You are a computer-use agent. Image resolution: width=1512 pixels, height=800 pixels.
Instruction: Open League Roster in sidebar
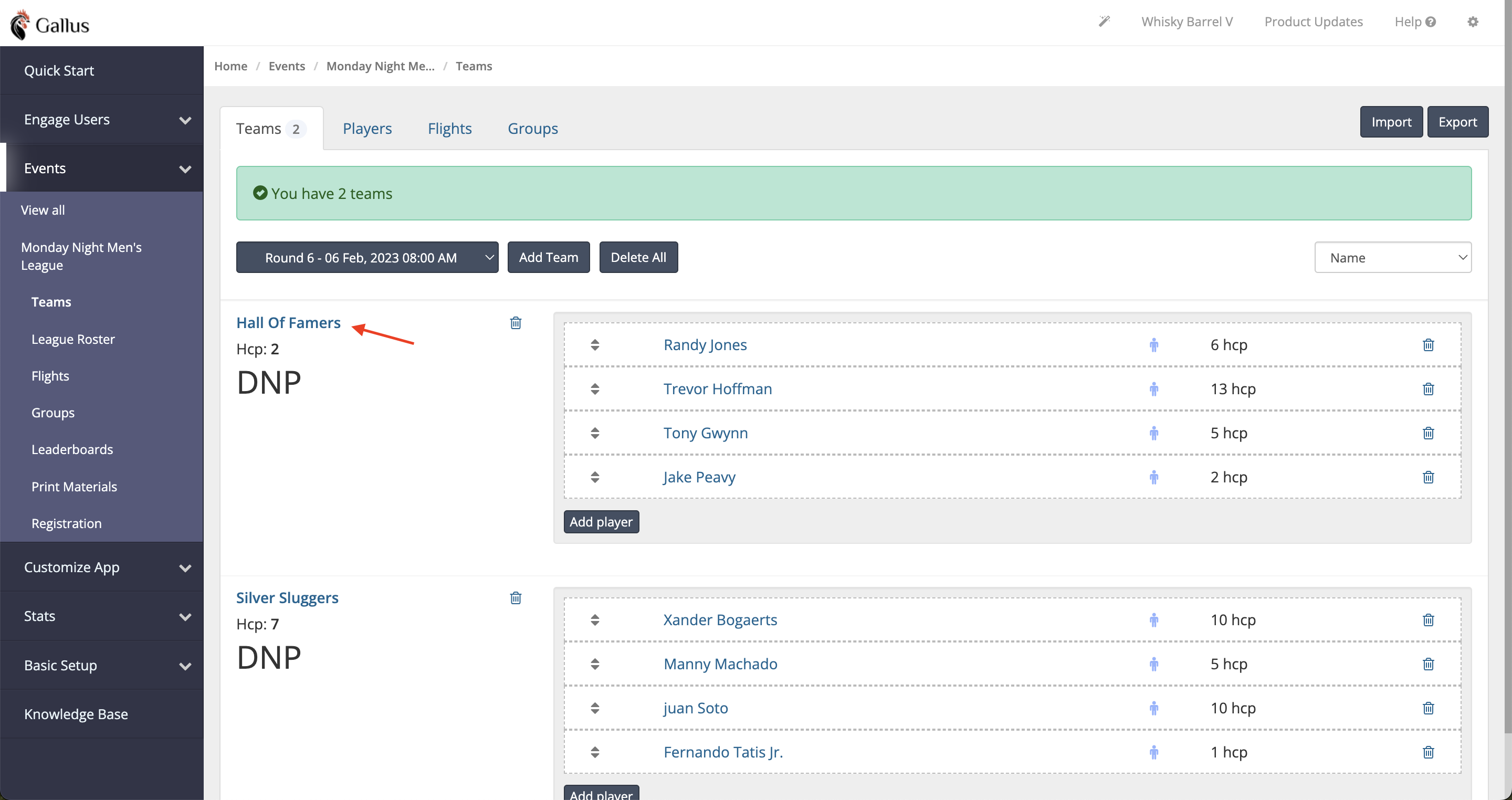73,339
